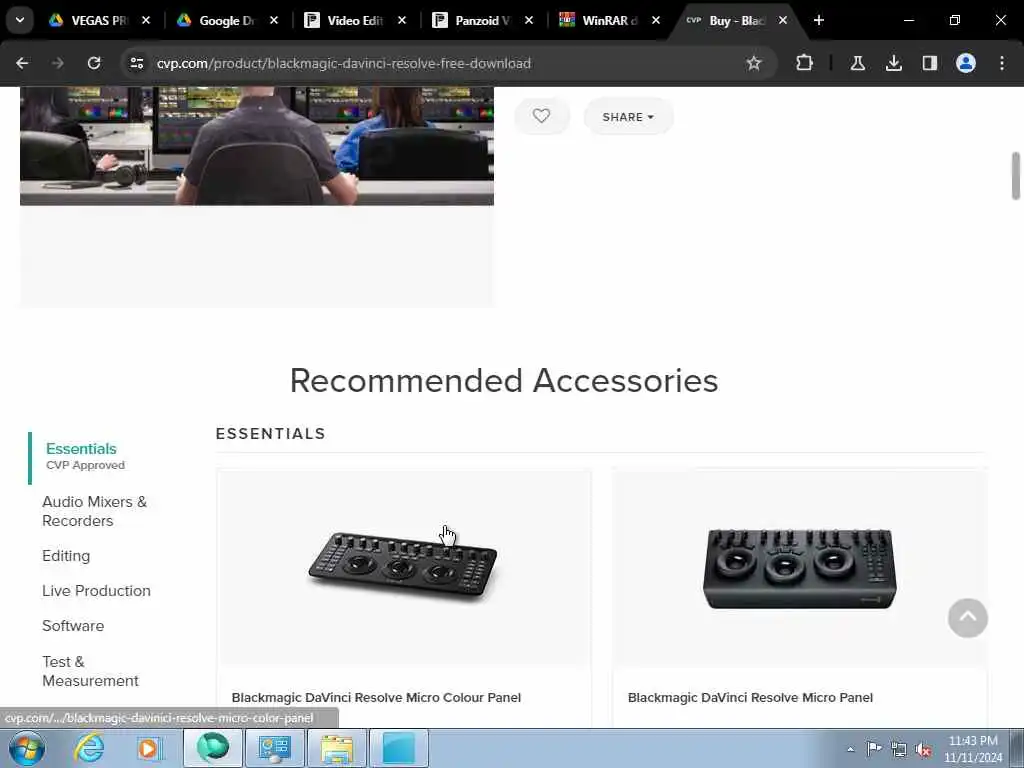Select Editing accessory category
The height and width of the screenshot is (768, 1024).
(x=66, y=556)
